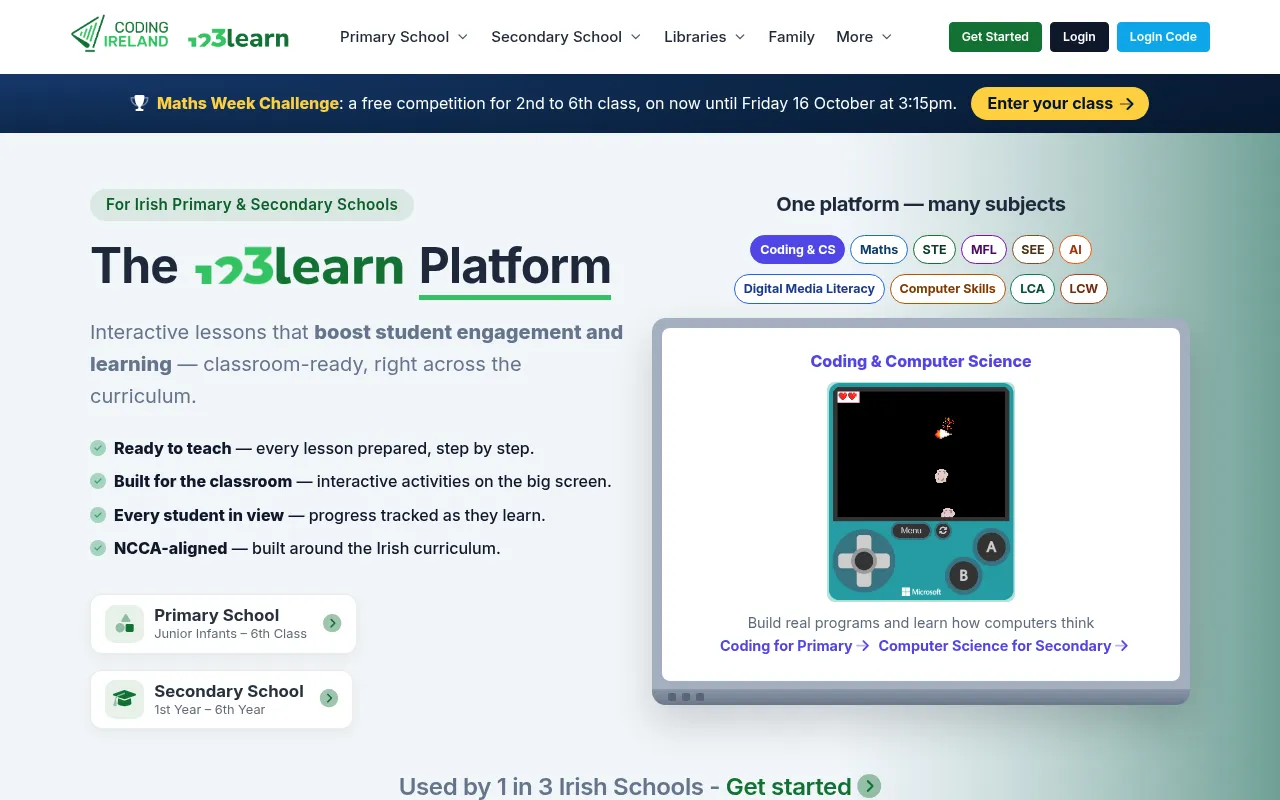Click the black game screen preview

(921, 454)
